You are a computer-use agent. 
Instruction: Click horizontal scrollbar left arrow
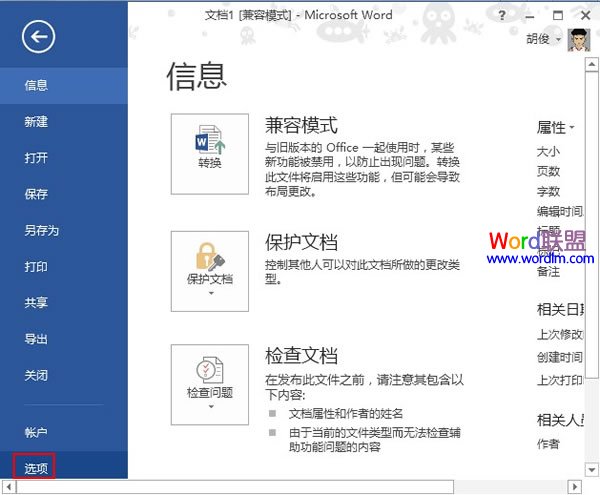coord(9,487)
